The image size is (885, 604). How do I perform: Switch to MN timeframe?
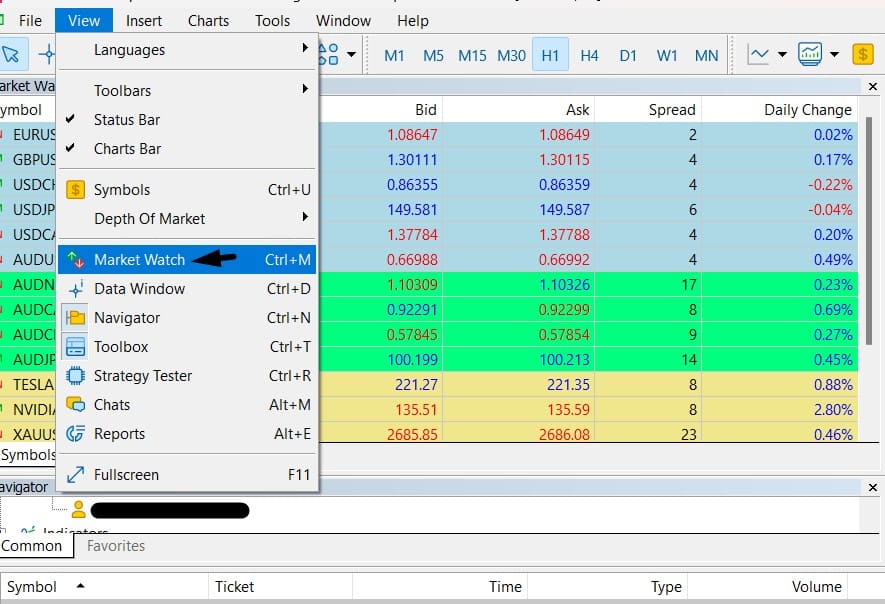(x=706, y=55)
